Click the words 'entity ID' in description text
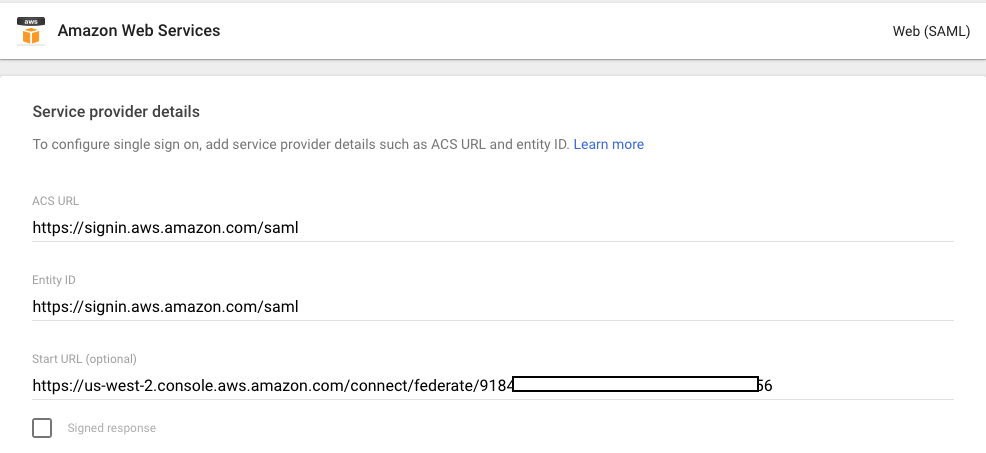The height and width of the screenshot is (453, 986). [541, 144]
